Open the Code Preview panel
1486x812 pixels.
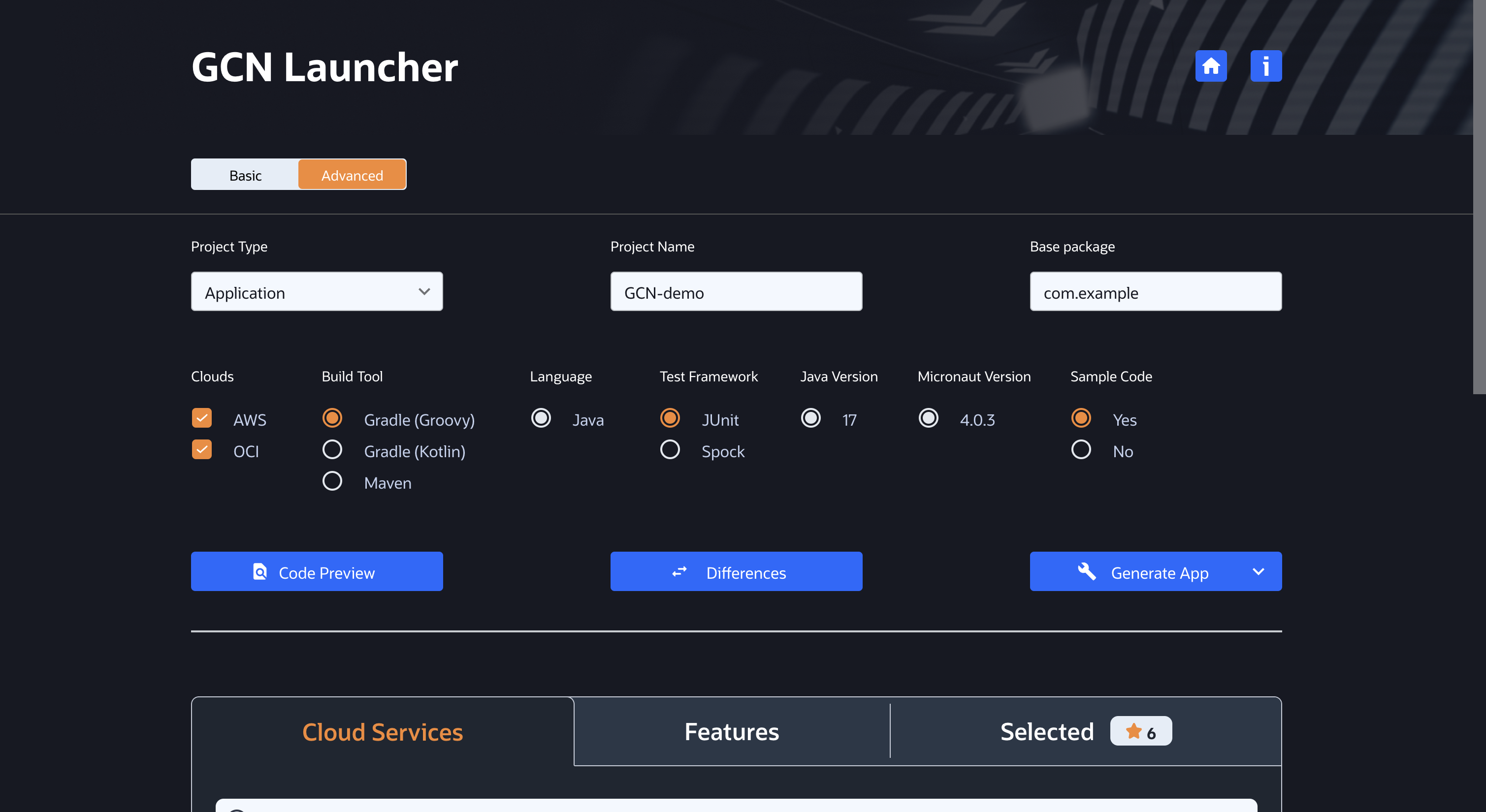[316, 571]
